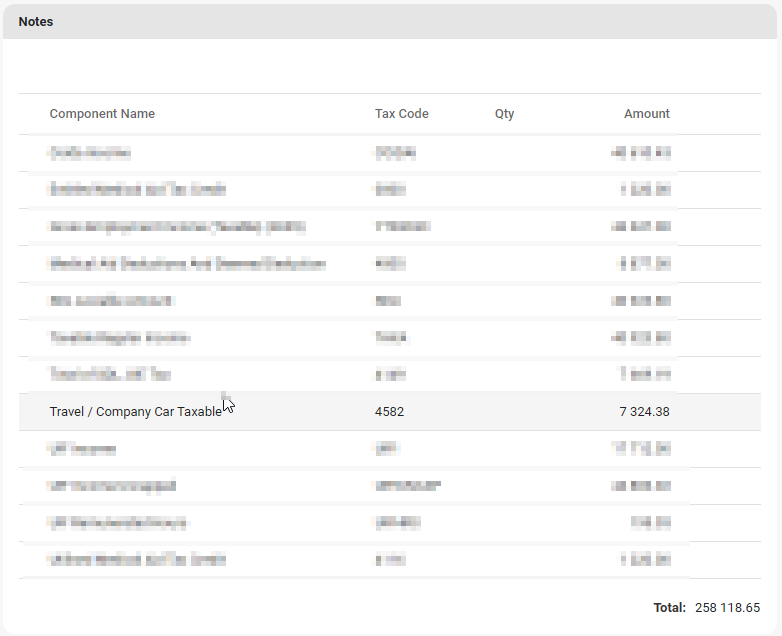782x636 pixels.
Task: Click the blurred amount in the last row
Action: click(x=649, y=560)
